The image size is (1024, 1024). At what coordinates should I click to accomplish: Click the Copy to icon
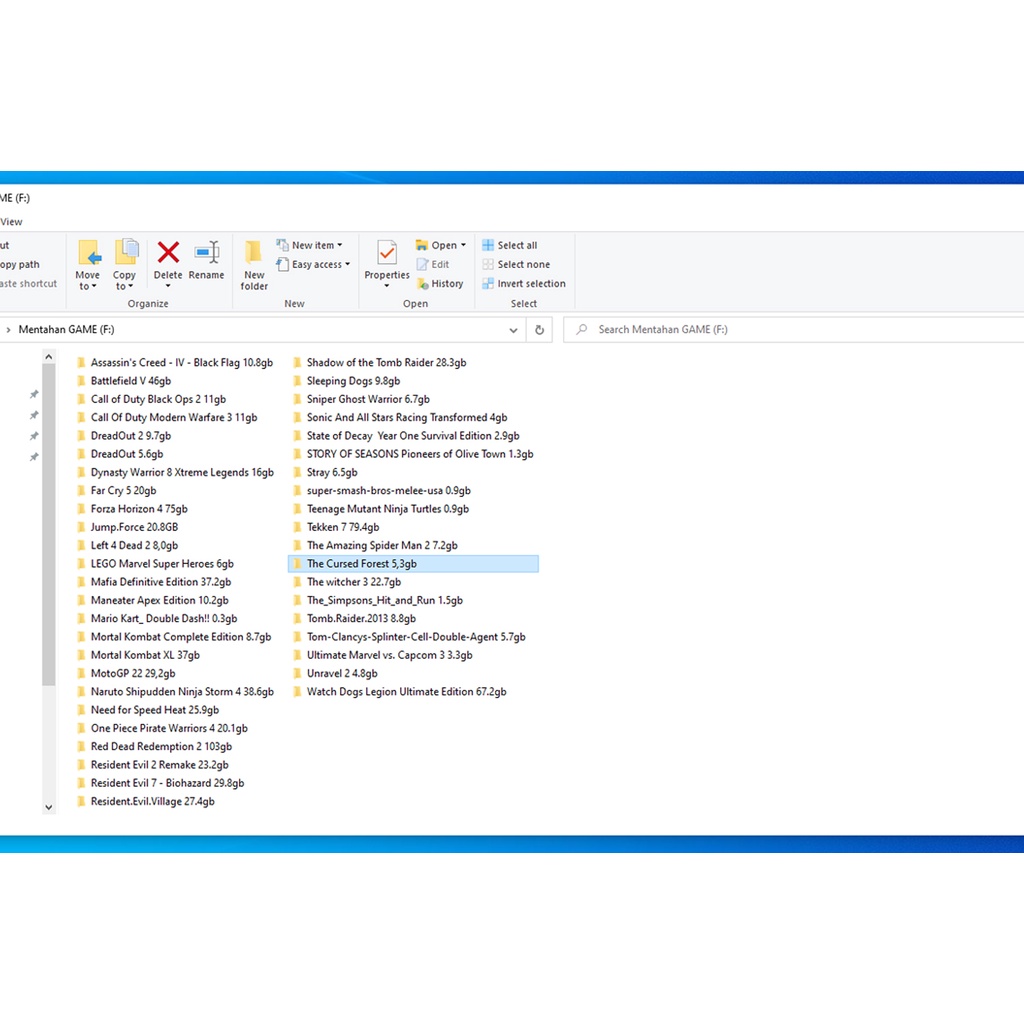126,252
